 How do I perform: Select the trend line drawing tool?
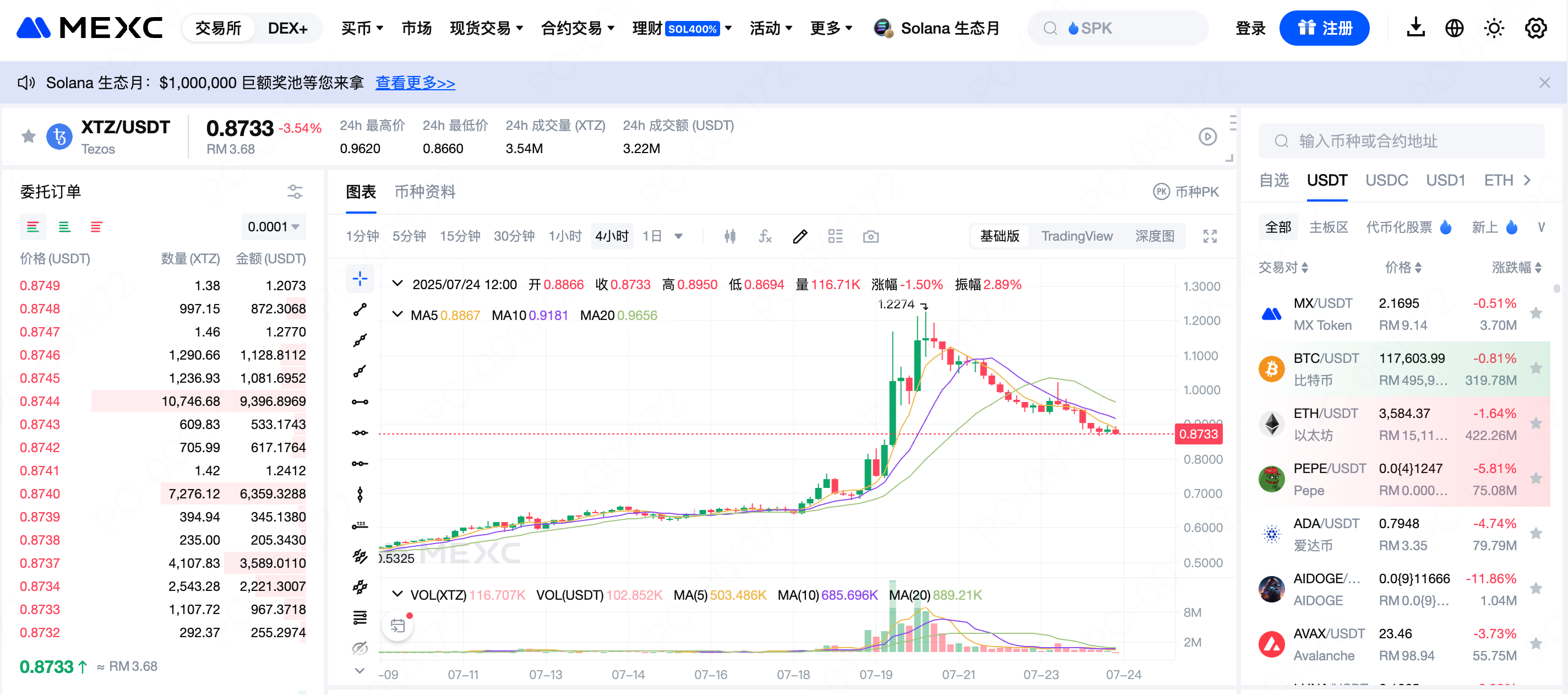[360, 310]
